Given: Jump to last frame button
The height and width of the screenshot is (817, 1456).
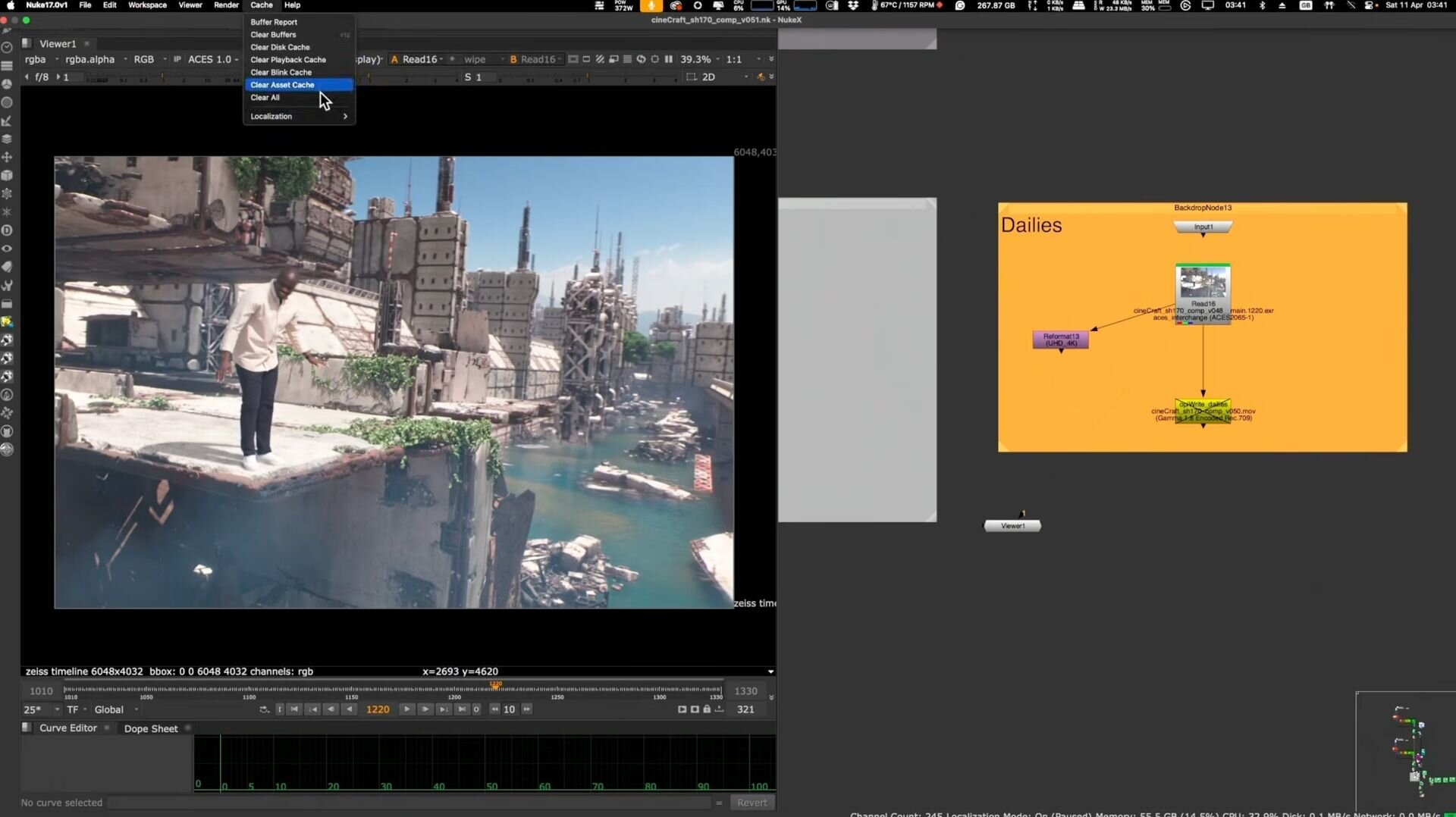Looking at the screenshot, I should tap(462, 709).
